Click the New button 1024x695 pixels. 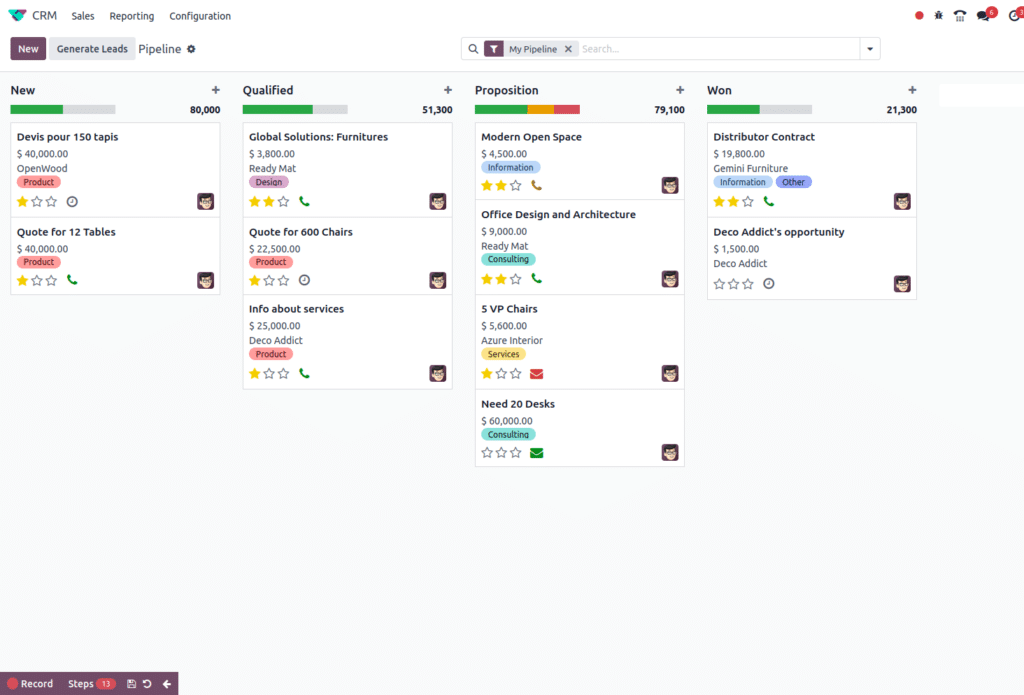[x=28, y=49]
